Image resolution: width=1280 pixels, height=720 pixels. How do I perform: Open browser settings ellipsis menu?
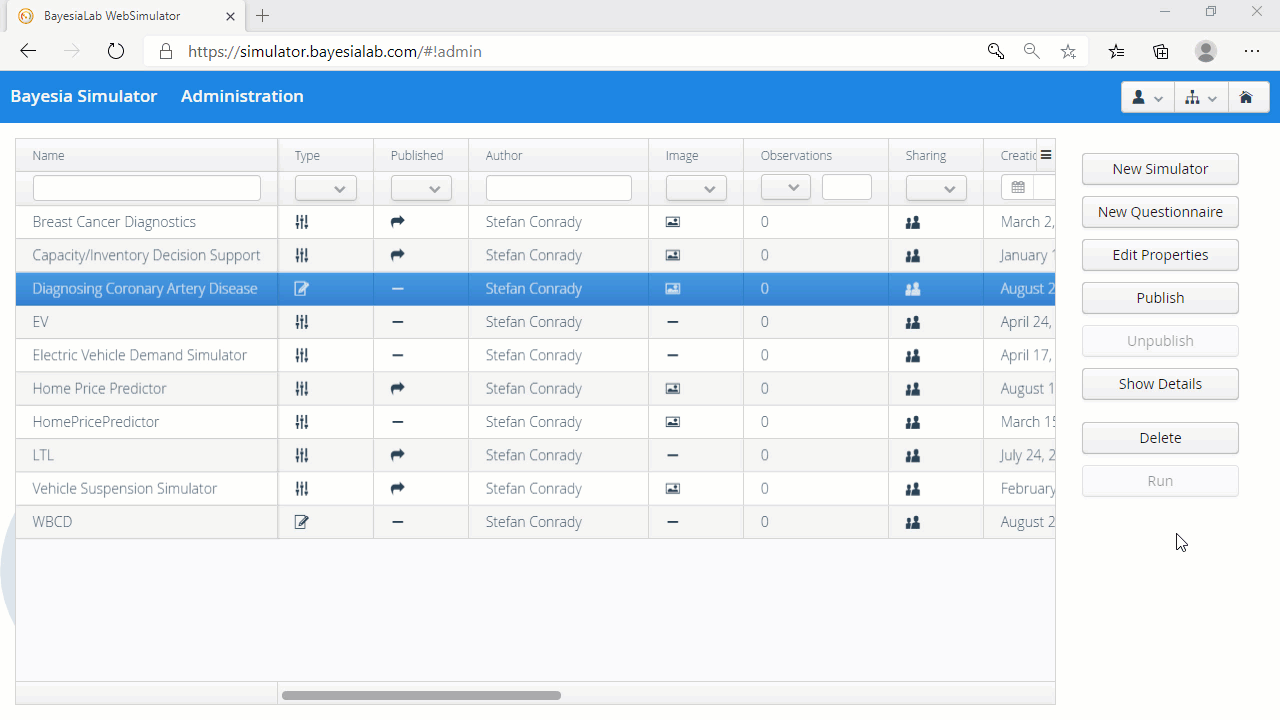(x=1252, y=51)
